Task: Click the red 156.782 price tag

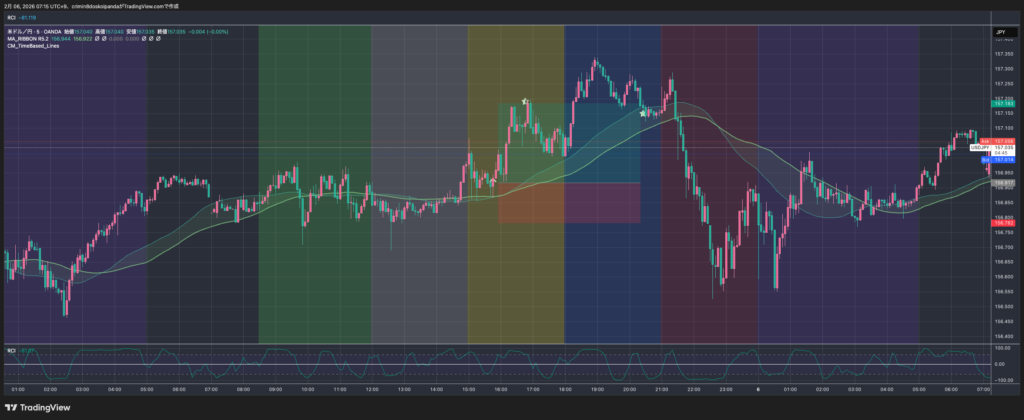Action: tap(1004, 223)
